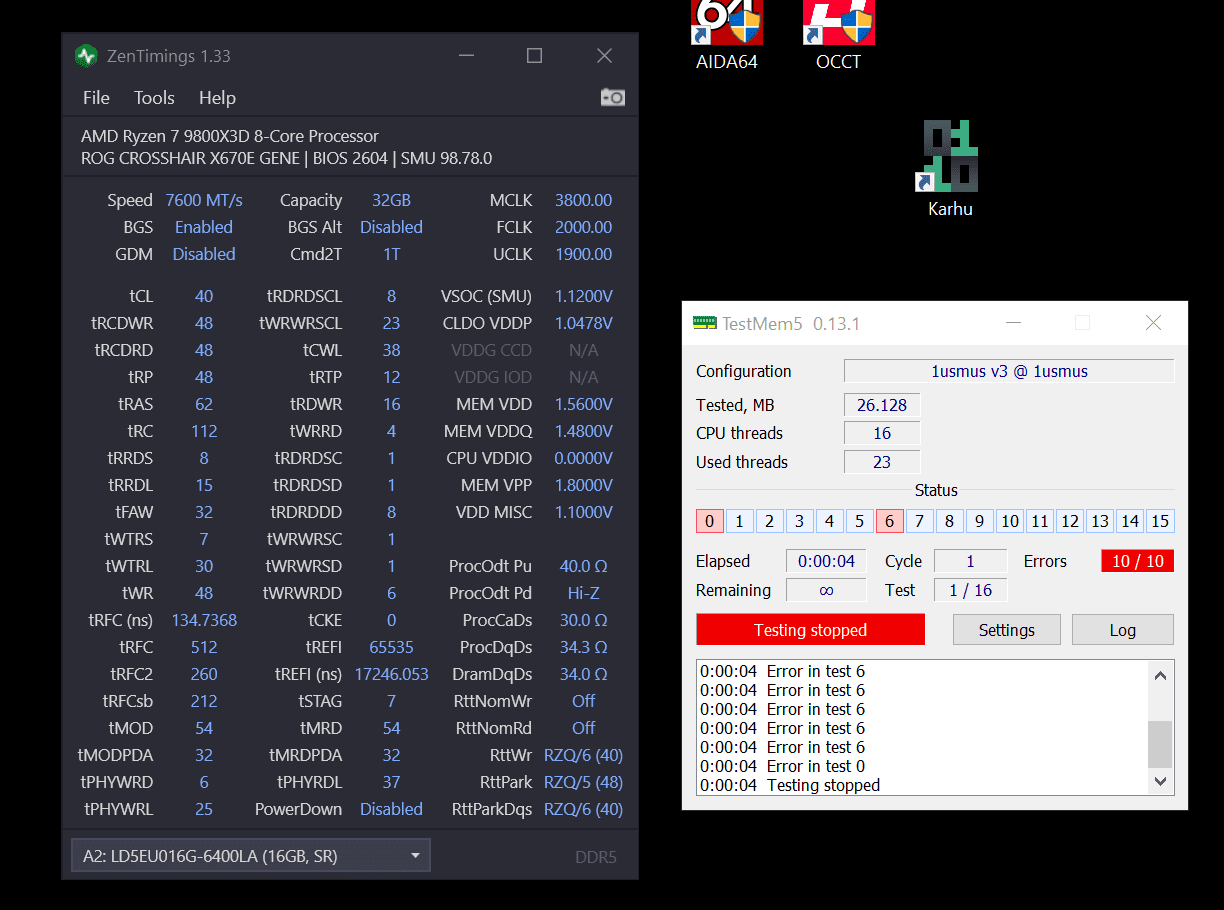Click the UCLK value 1900.00
1224x910 pixels.
(x=583, y=254)
